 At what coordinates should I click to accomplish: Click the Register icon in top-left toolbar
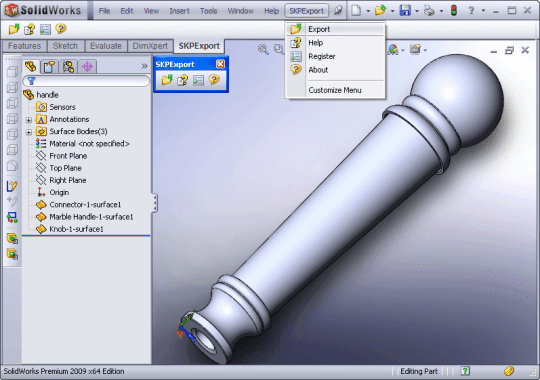tap(45, 29)
